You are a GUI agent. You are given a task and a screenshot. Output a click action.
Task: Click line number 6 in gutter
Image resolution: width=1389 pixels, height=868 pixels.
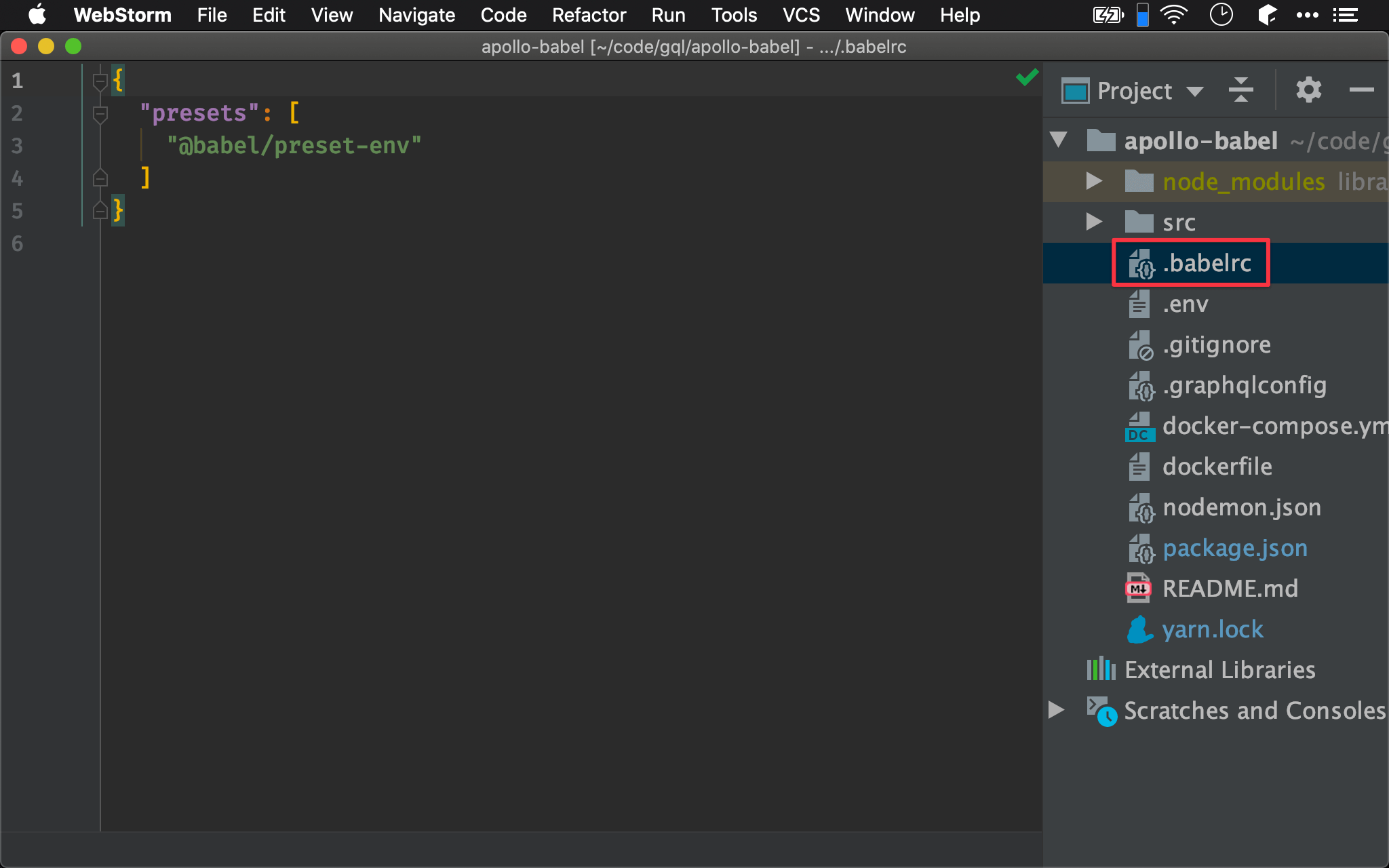coord(18,243)
